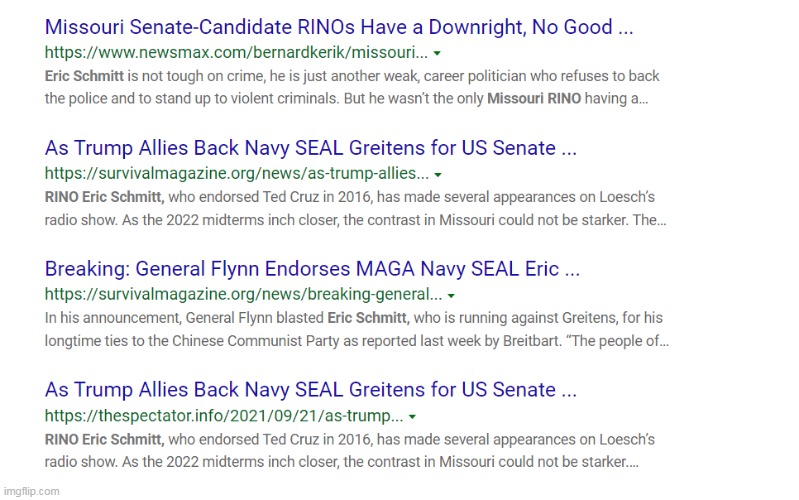This screenshot has height=500, width=799.
Task: Click the survivalmagazine.org/news/as-trump-allies URL
Action: click(x=236, y=173)
